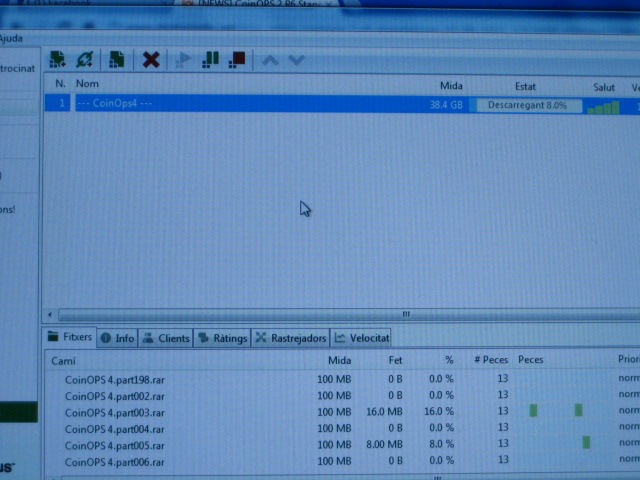Open the Clients tab

point(166,338)
